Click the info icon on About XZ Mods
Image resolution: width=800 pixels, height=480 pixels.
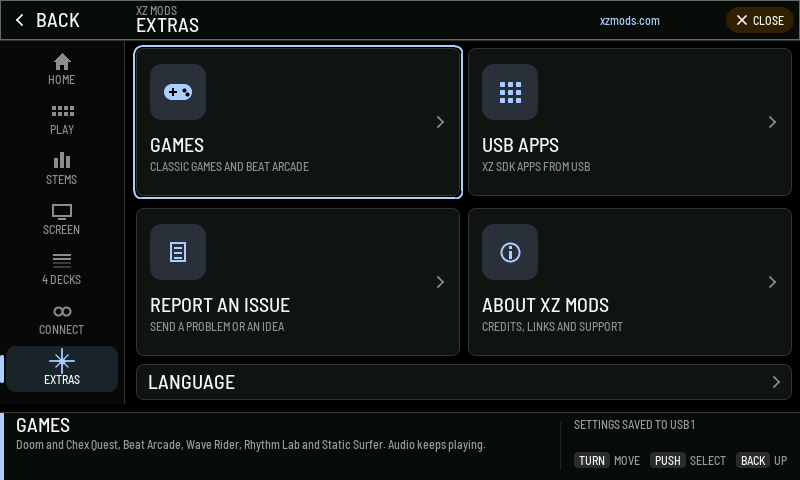point(510,252)
